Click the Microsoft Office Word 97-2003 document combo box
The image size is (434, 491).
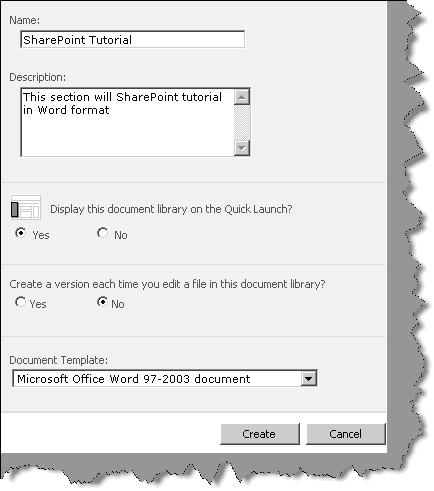click(165, 379)
